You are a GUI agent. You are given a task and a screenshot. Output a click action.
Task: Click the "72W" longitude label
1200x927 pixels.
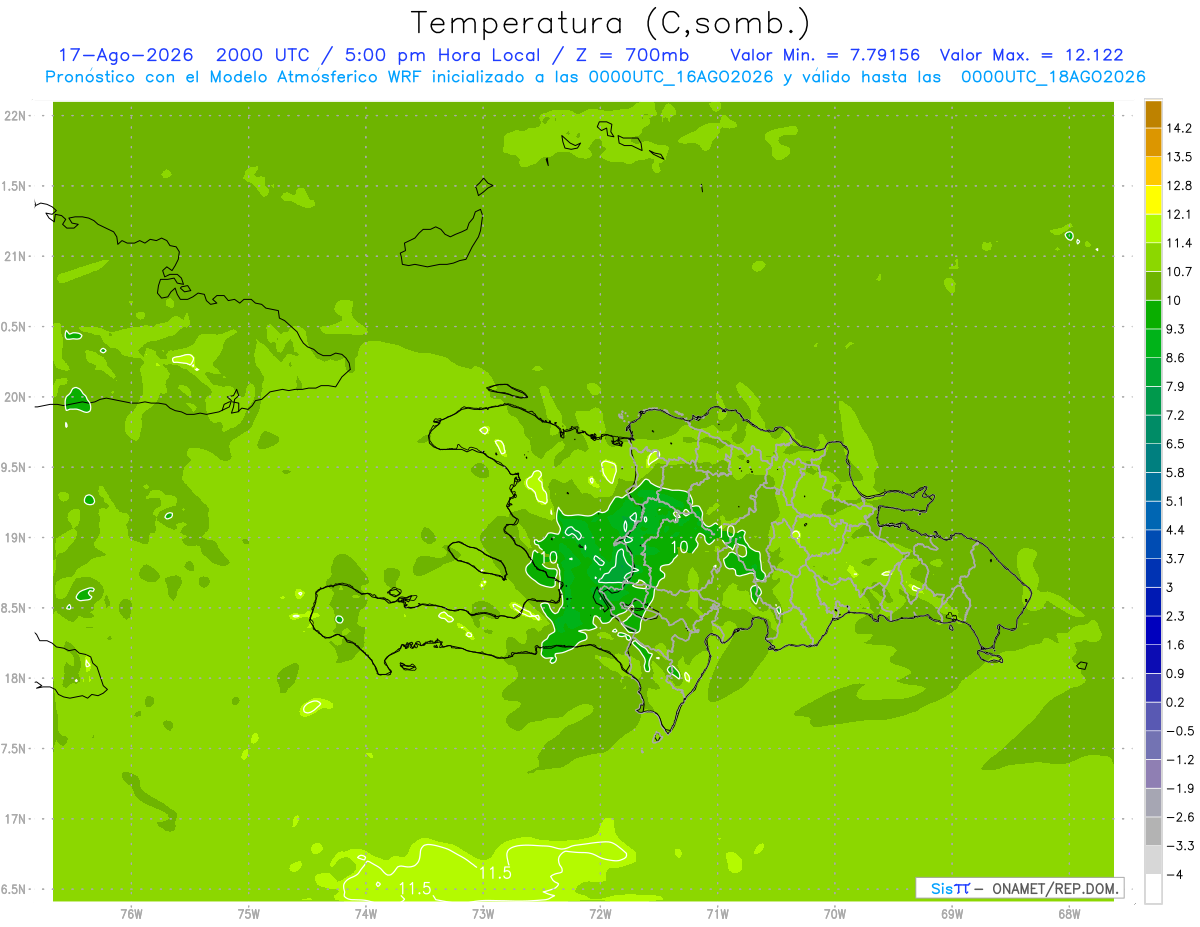[x=600, y=913]
